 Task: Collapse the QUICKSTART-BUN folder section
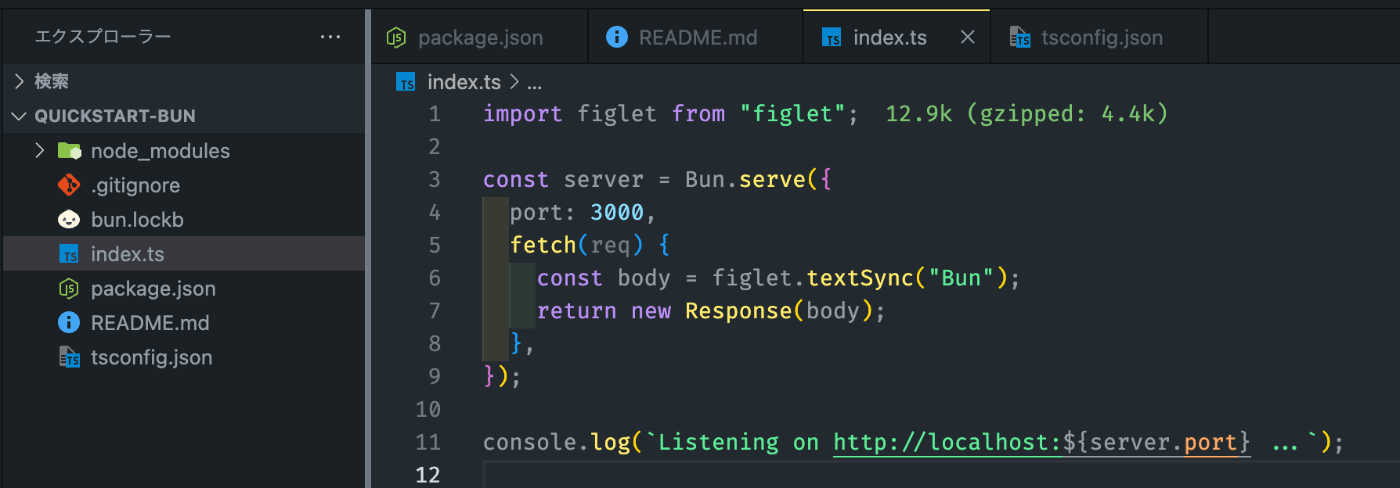pyautogui.click(x=183, y=116)
